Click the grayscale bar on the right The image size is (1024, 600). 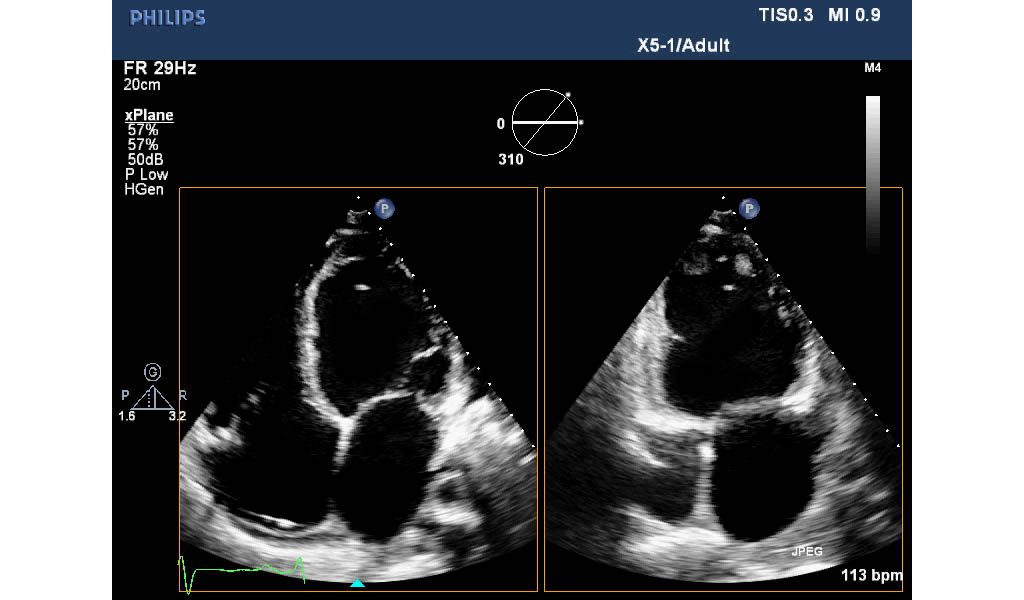[872, 174]
